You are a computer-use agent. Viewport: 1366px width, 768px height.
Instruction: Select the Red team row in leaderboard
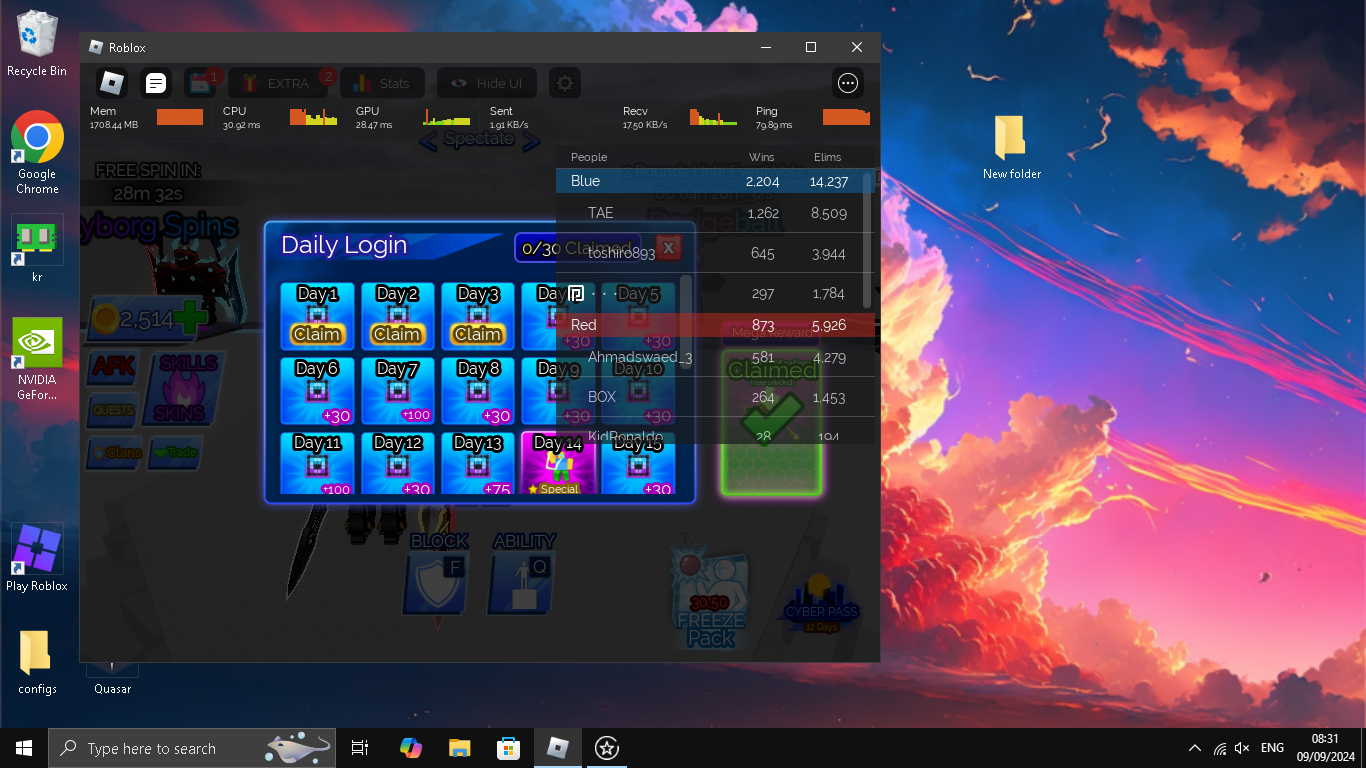[716, 325]
